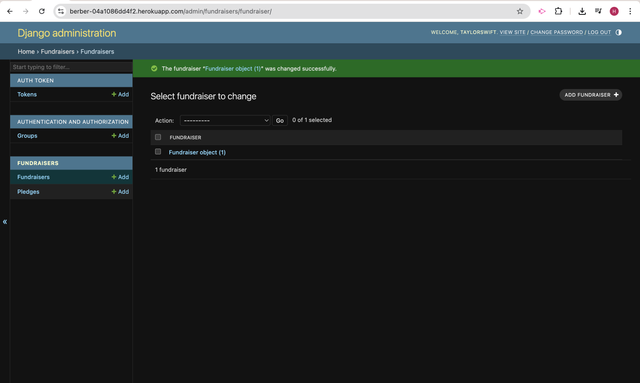
Task: Open the Chrome profile avatar
Action: pyautogui.click(x=614, y=11)
